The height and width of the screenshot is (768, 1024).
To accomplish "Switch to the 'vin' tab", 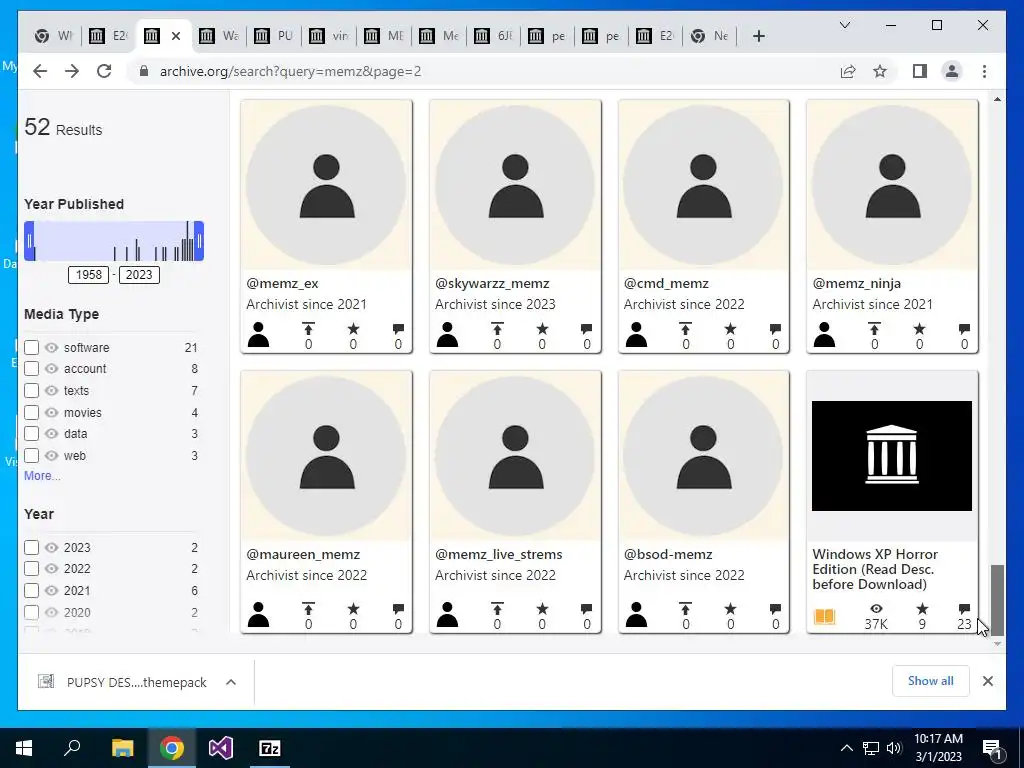I will 330,37.
